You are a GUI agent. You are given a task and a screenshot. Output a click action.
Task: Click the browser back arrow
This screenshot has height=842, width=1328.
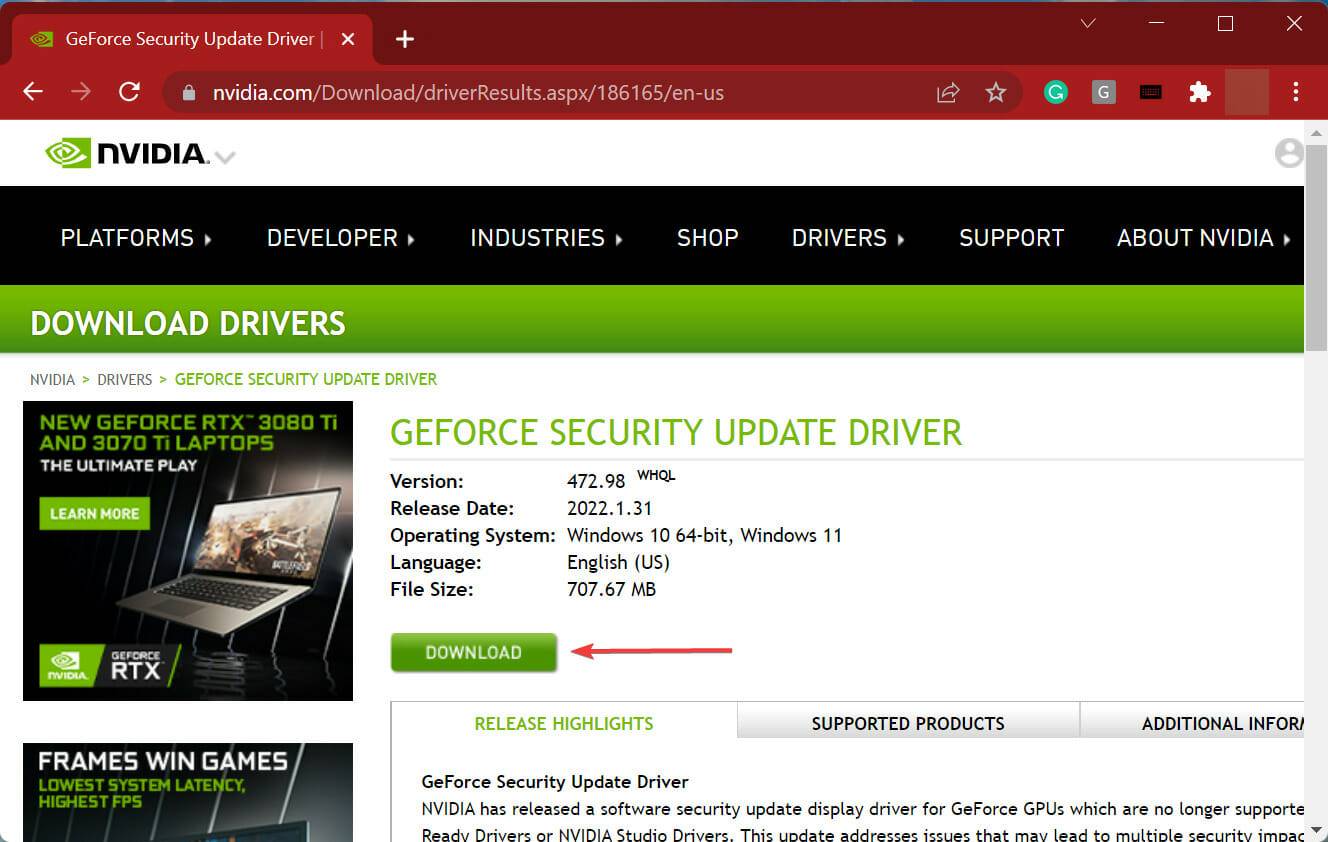tap(33, 92)
